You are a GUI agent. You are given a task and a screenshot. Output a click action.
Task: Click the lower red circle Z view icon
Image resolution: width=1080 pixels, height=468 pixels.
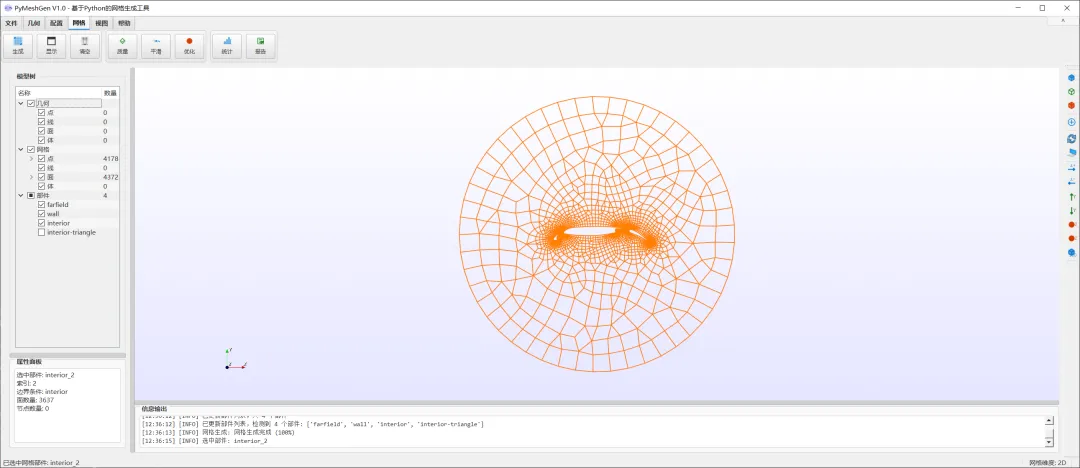pyautogui.click(x=1071, y=238)
